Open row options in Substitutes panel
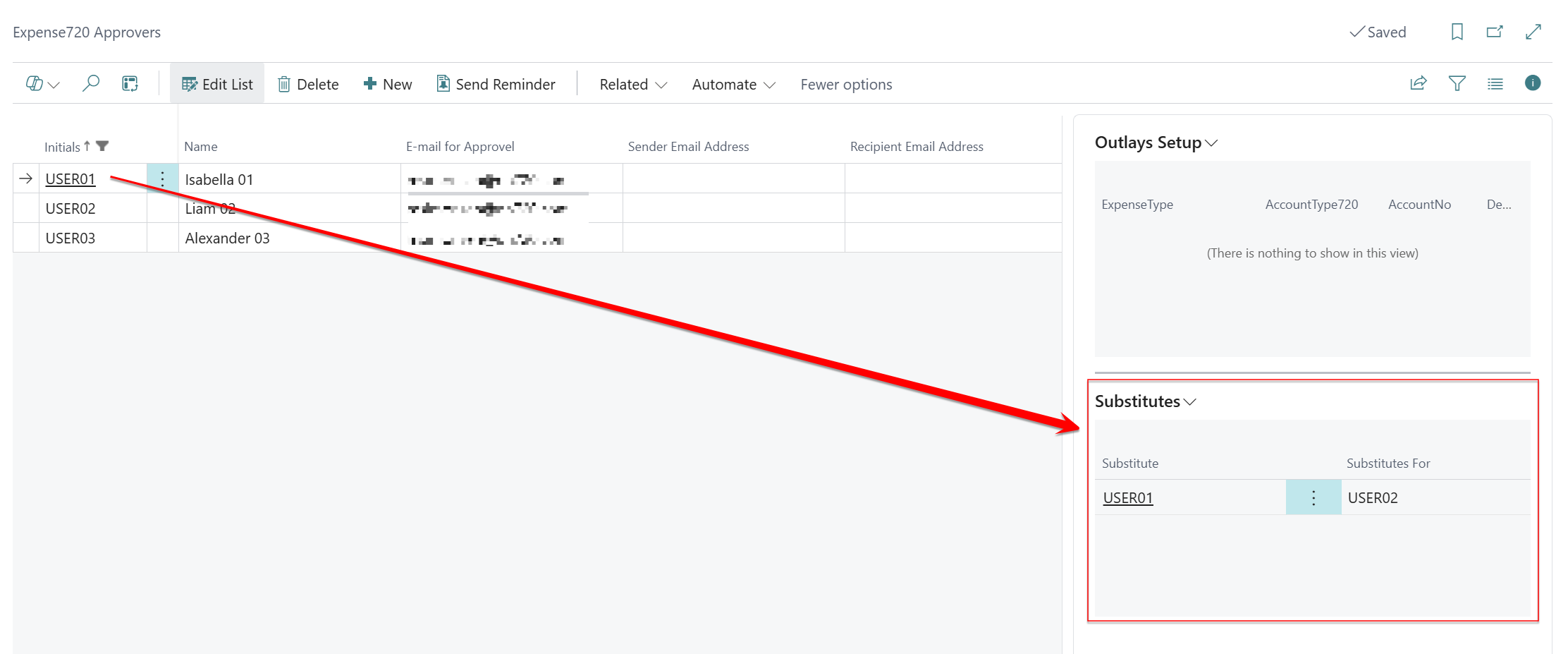 coord(1313,497)
